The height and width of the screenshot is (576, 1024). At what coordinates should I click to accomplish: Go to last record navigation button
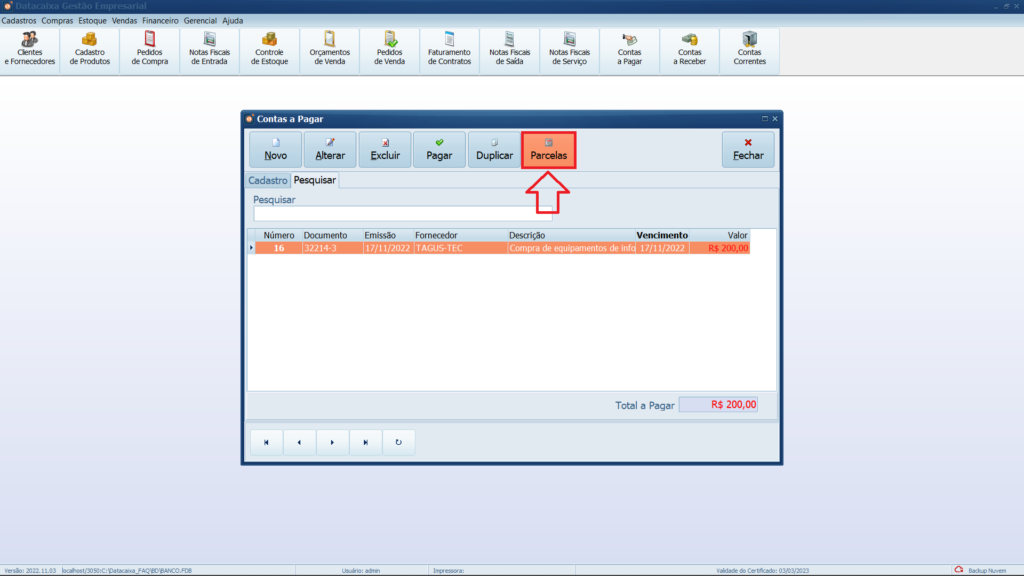point(365,442)
